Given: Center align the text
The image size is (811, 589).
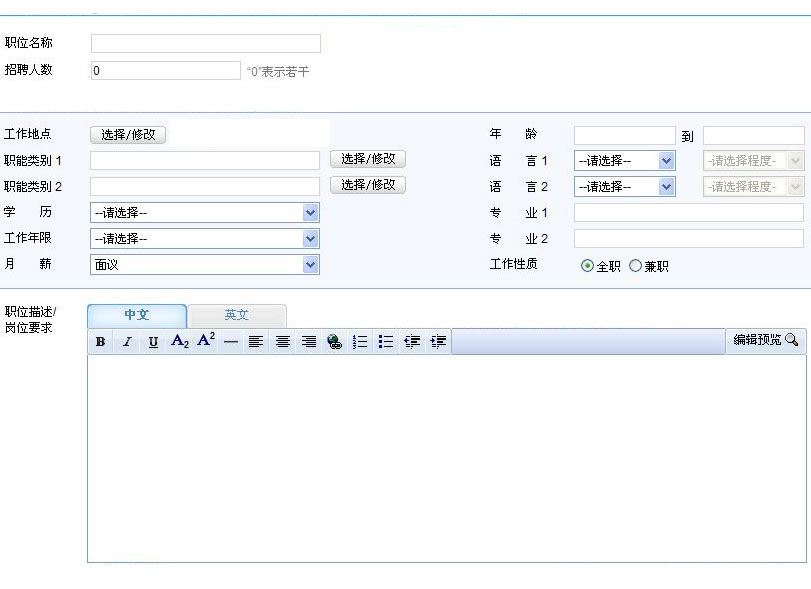Looking at the screenshot, I should 283,342.
